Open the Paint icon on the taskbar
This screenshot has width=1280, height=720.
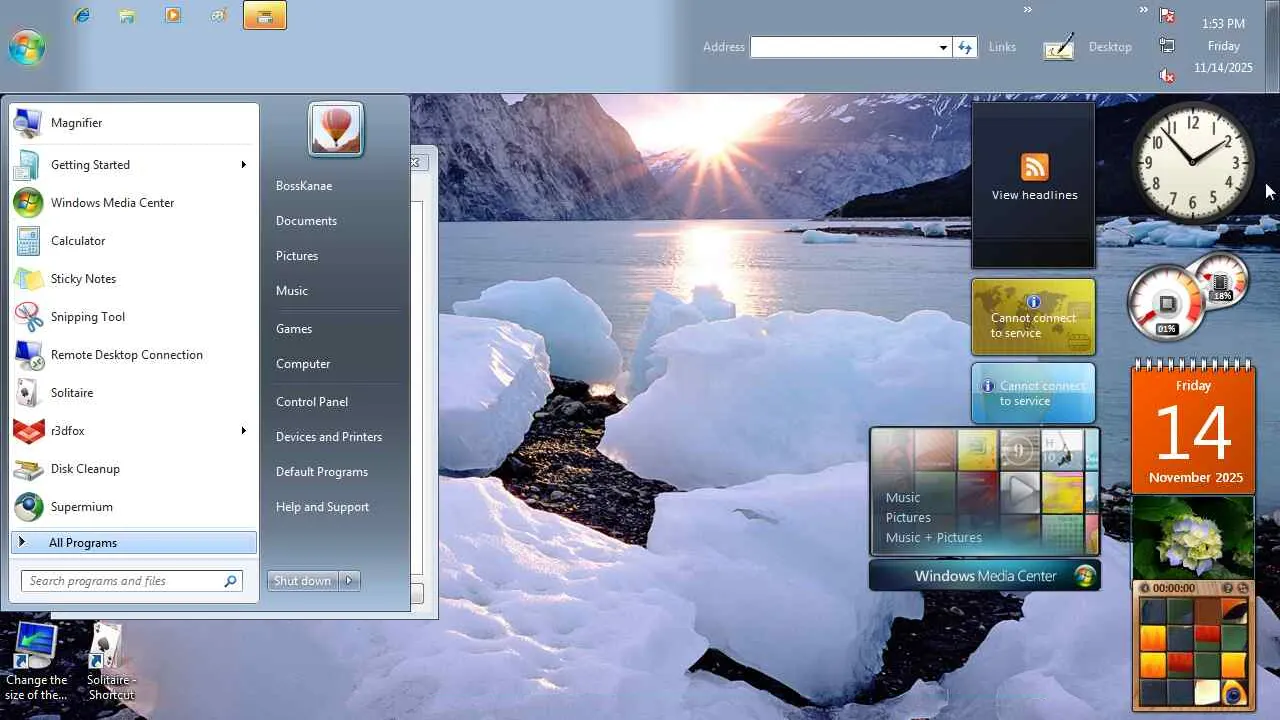(219, 15)
